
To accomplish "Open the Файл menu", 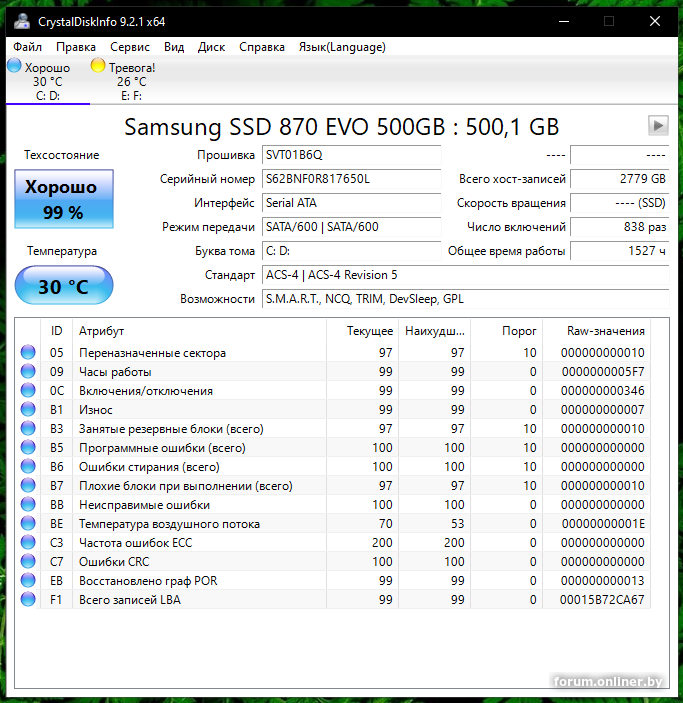I will tap(27, 47).
